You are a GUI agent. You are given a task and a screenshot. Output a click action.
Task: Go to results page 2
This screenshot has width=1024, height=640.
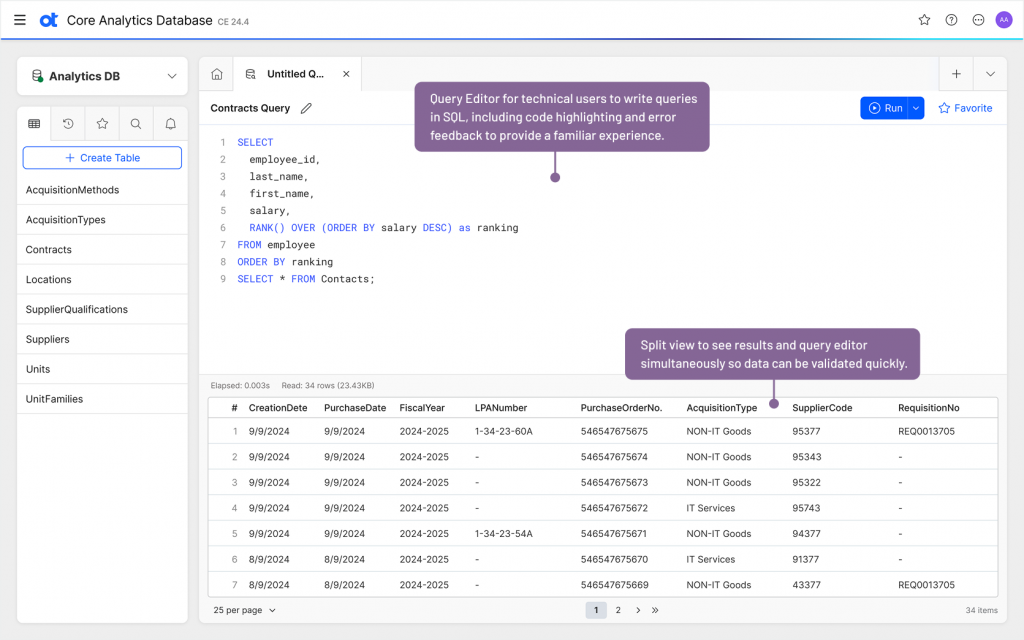618,610
